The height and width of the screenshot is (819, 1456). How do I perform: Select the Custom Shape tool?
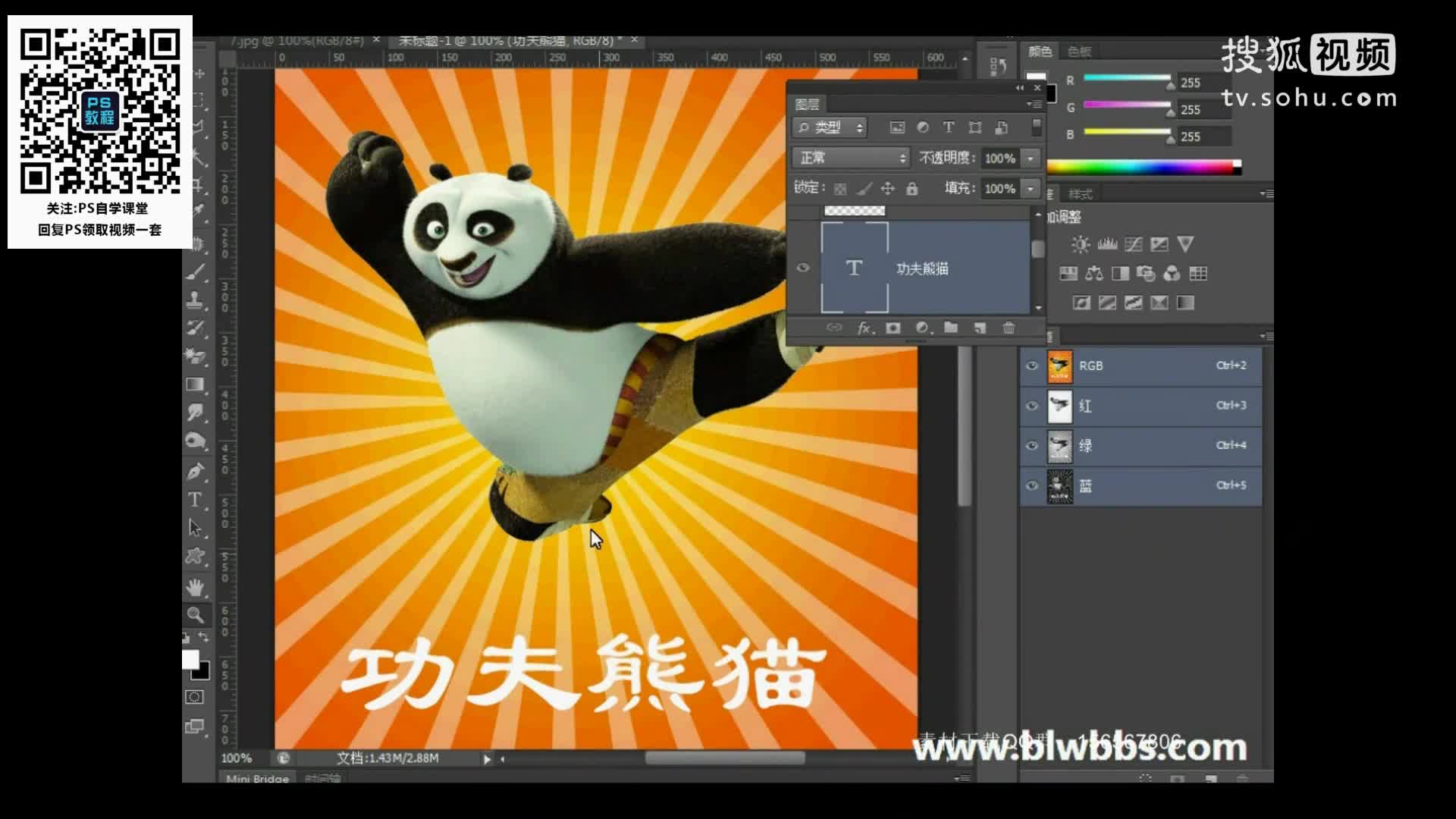click(196, 557)
